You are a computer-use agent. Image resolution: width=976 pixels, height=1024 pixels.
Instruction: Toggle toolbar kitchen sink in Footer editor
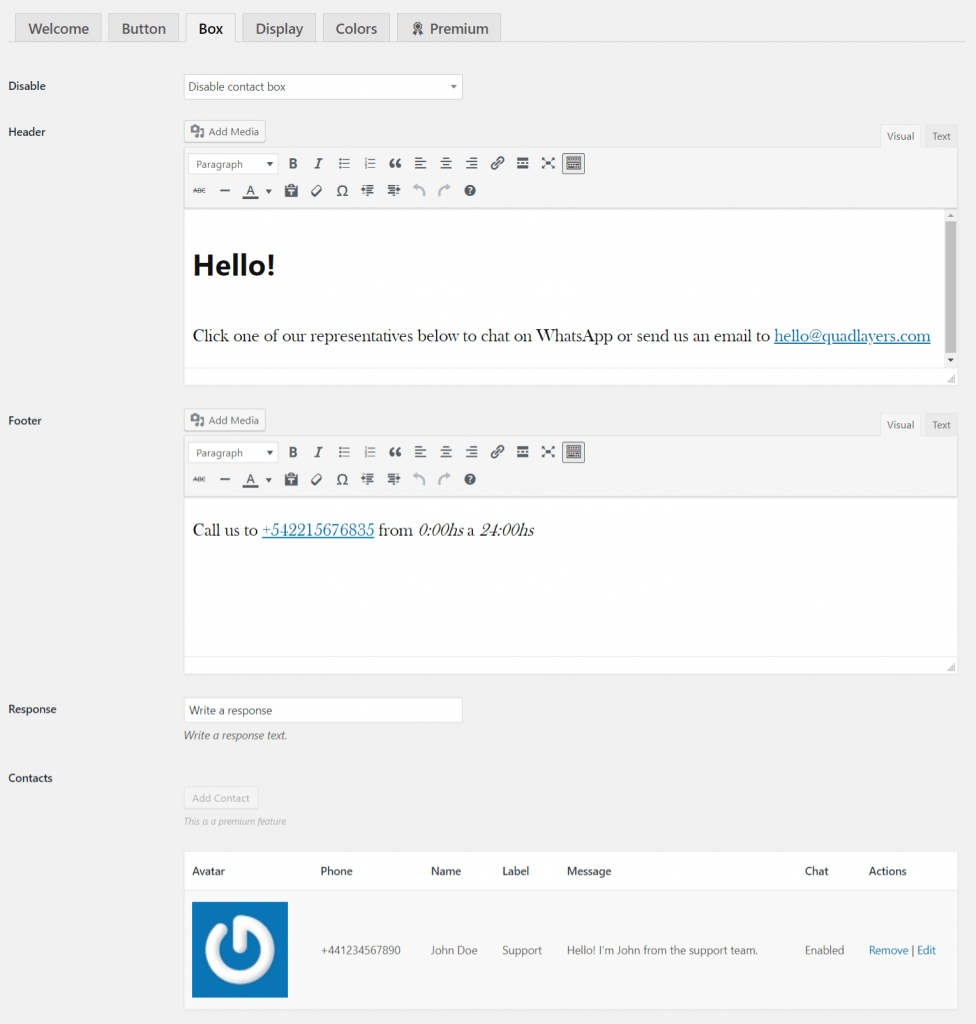pos(574,452)
